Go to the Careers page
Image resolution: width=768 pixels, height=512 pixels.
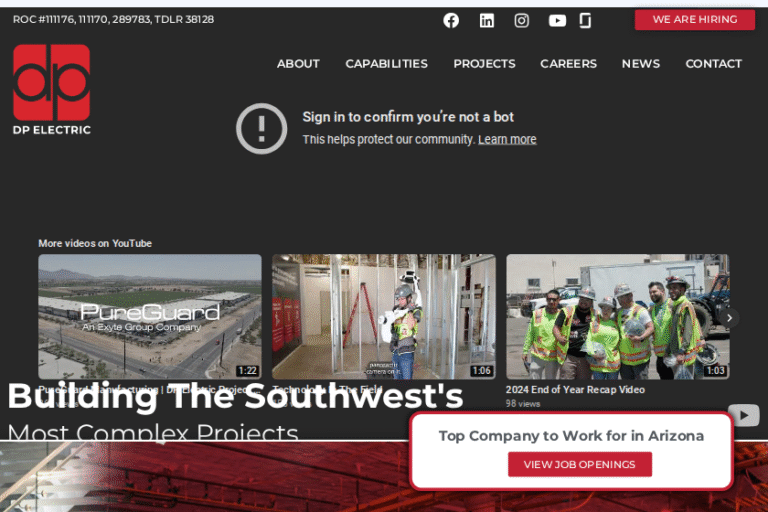(x=568, y=64)
